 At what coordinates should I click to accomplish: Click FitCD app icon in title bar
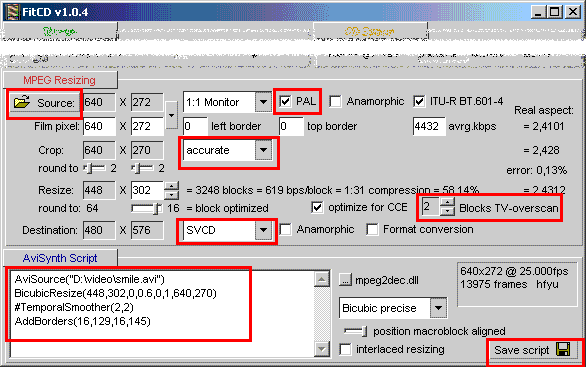pos(12,12)
